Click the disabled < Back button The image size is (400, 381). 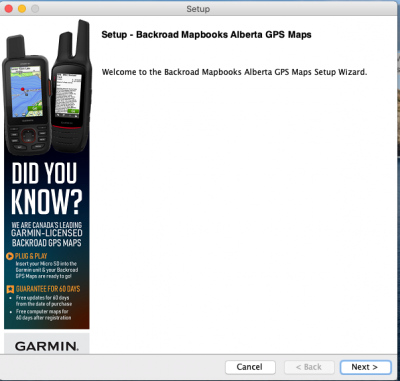tap(309, 367)
